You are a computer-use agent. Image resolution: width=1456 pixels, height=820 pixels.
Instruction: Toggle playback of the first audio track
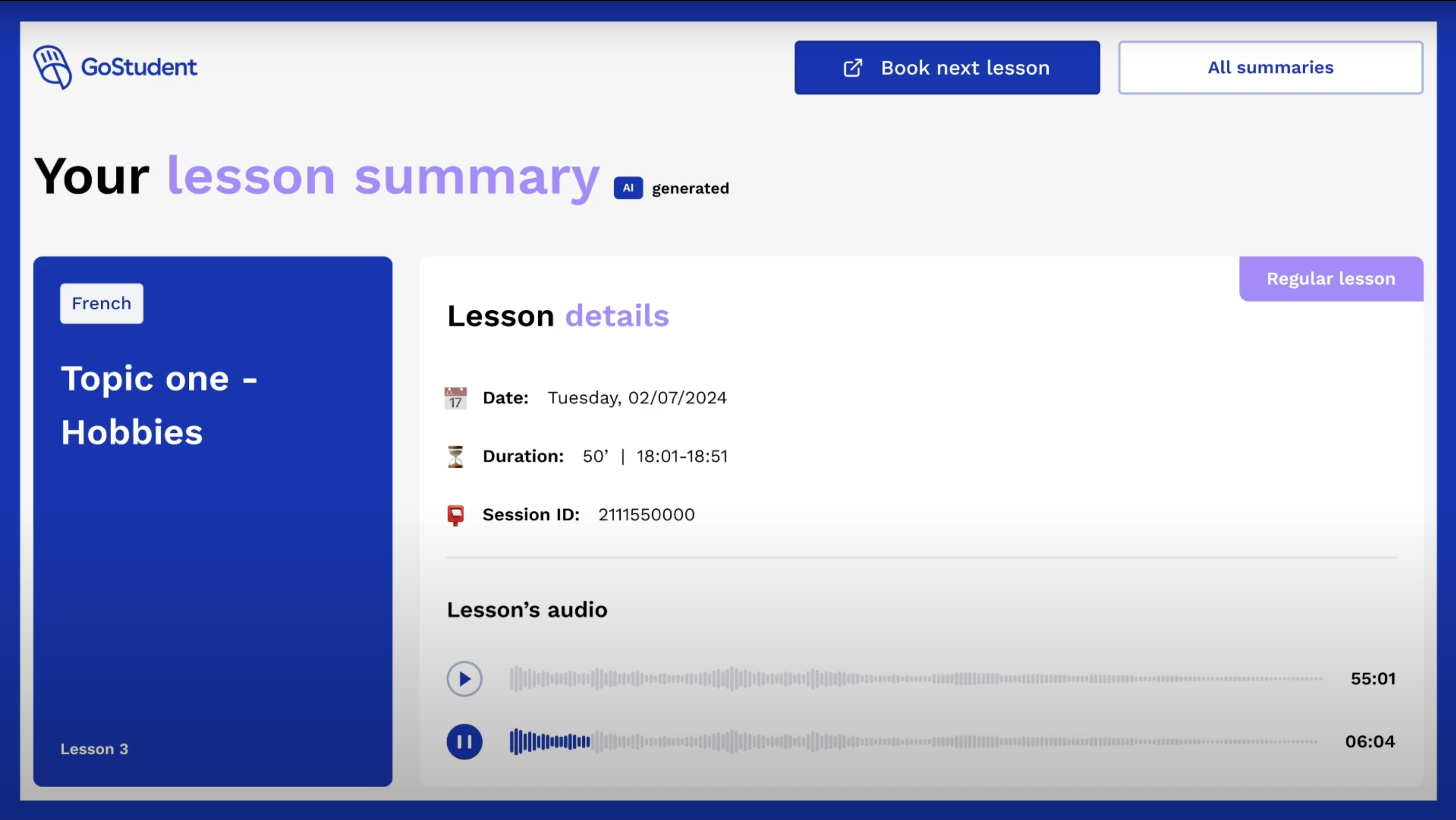click(x=464, y=679)
